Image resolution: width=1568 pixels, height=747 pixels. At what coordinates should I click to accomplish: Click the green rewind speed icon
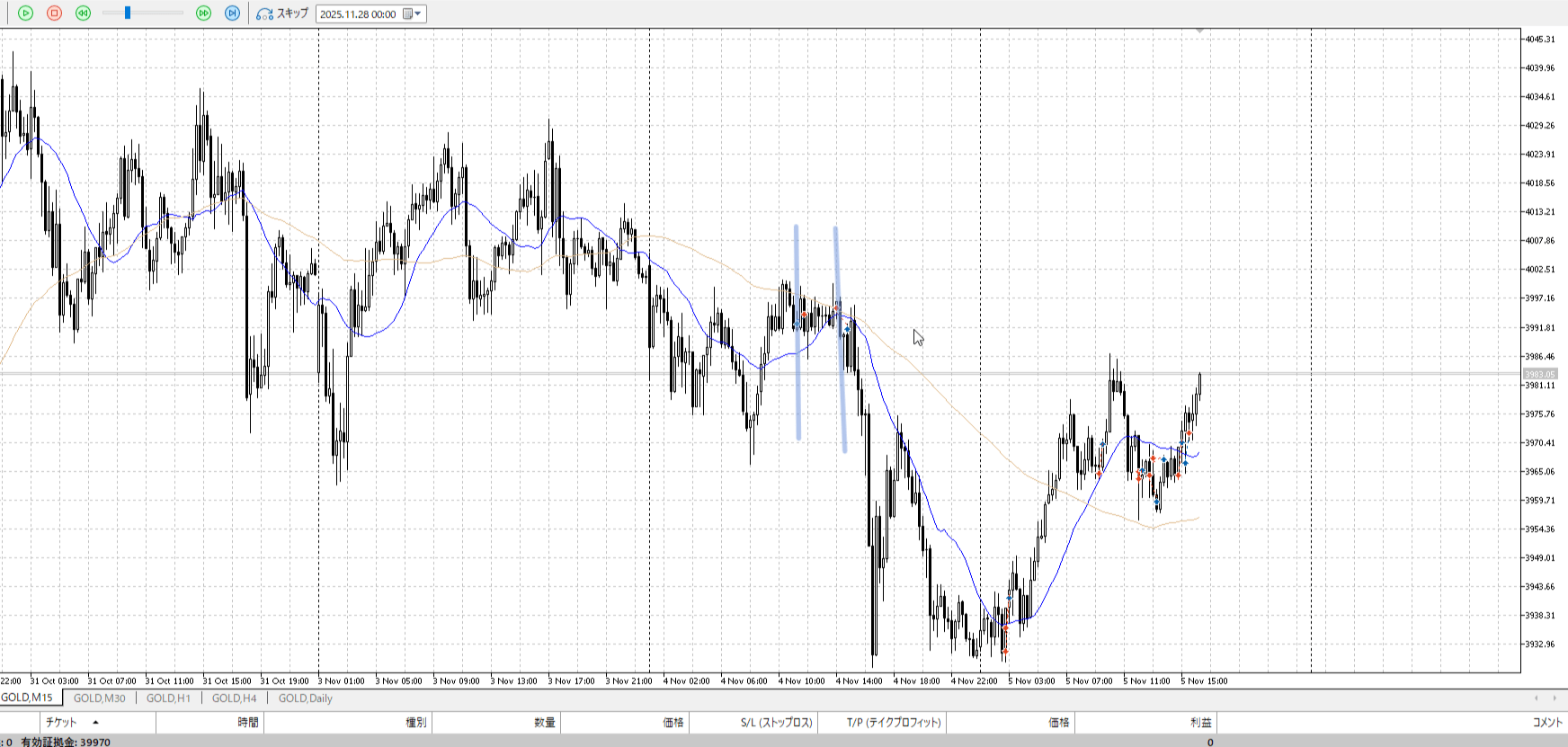click(x=84, y=13)
